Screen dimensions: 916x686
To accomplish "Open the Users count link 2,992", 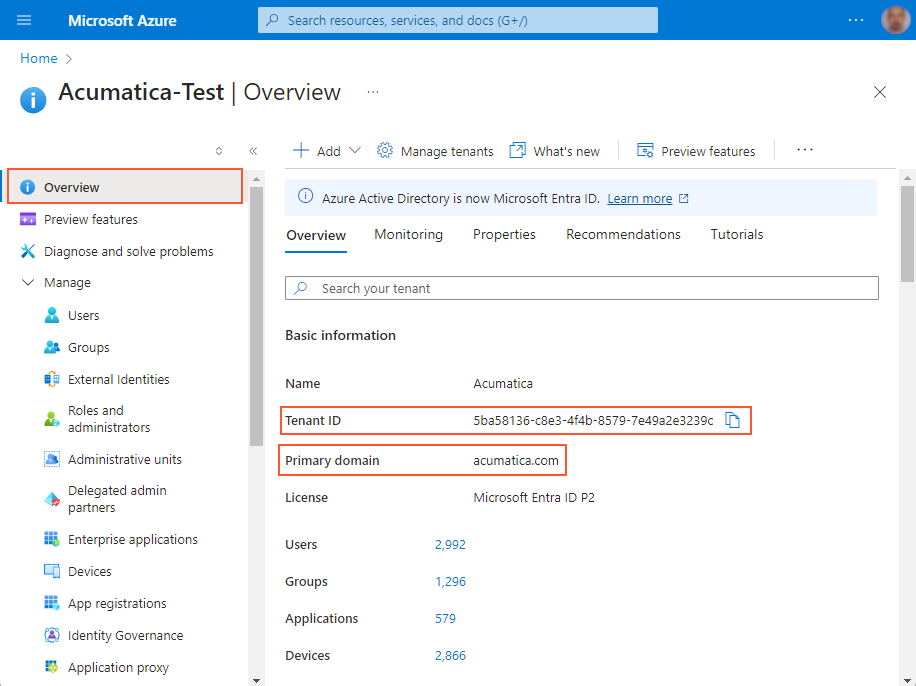I will [x=450, y=544].
